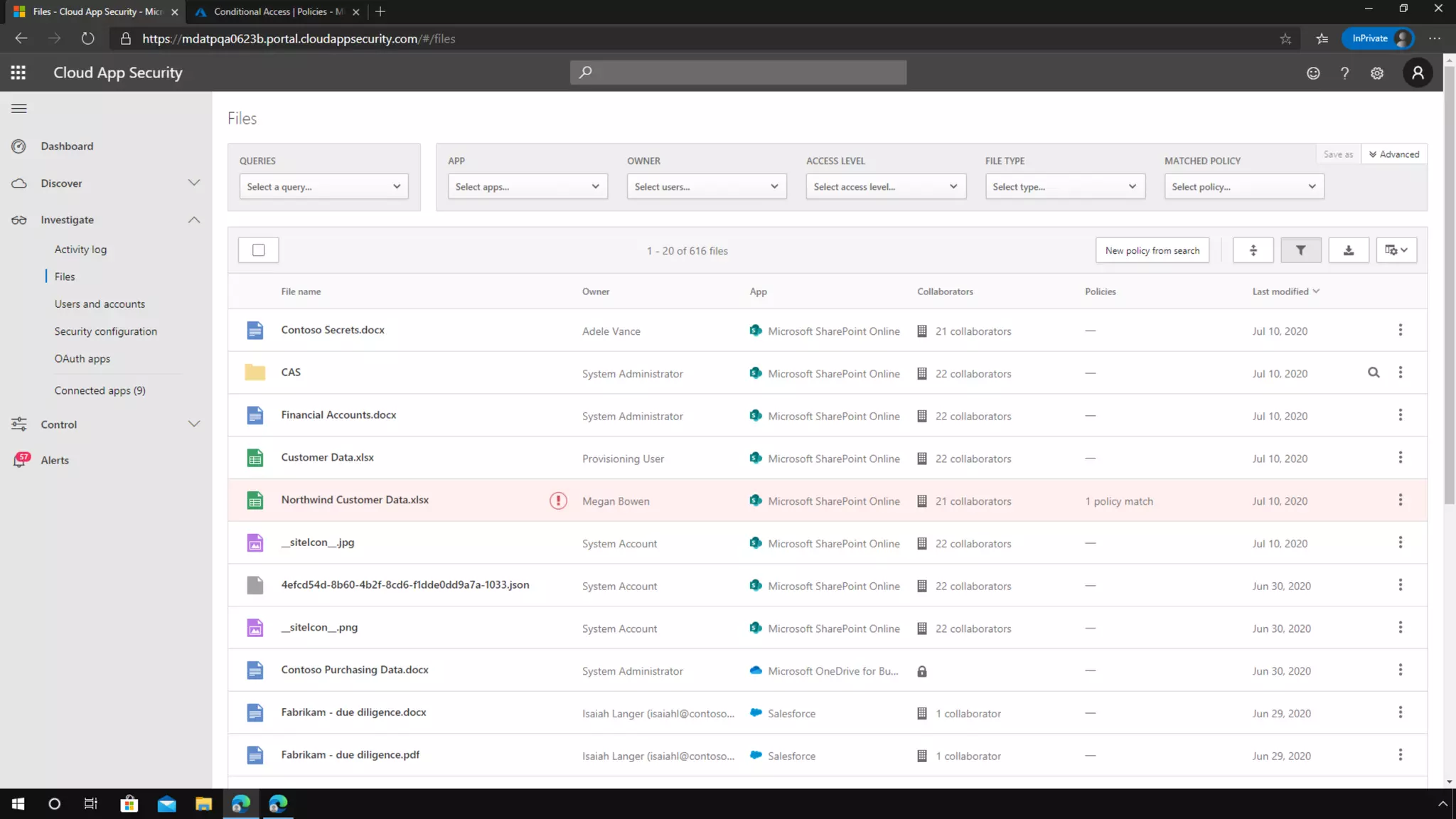Viewport: 1456px width, 819px height.
Task: Open the table column settings icon
Action: point(1396,250)
